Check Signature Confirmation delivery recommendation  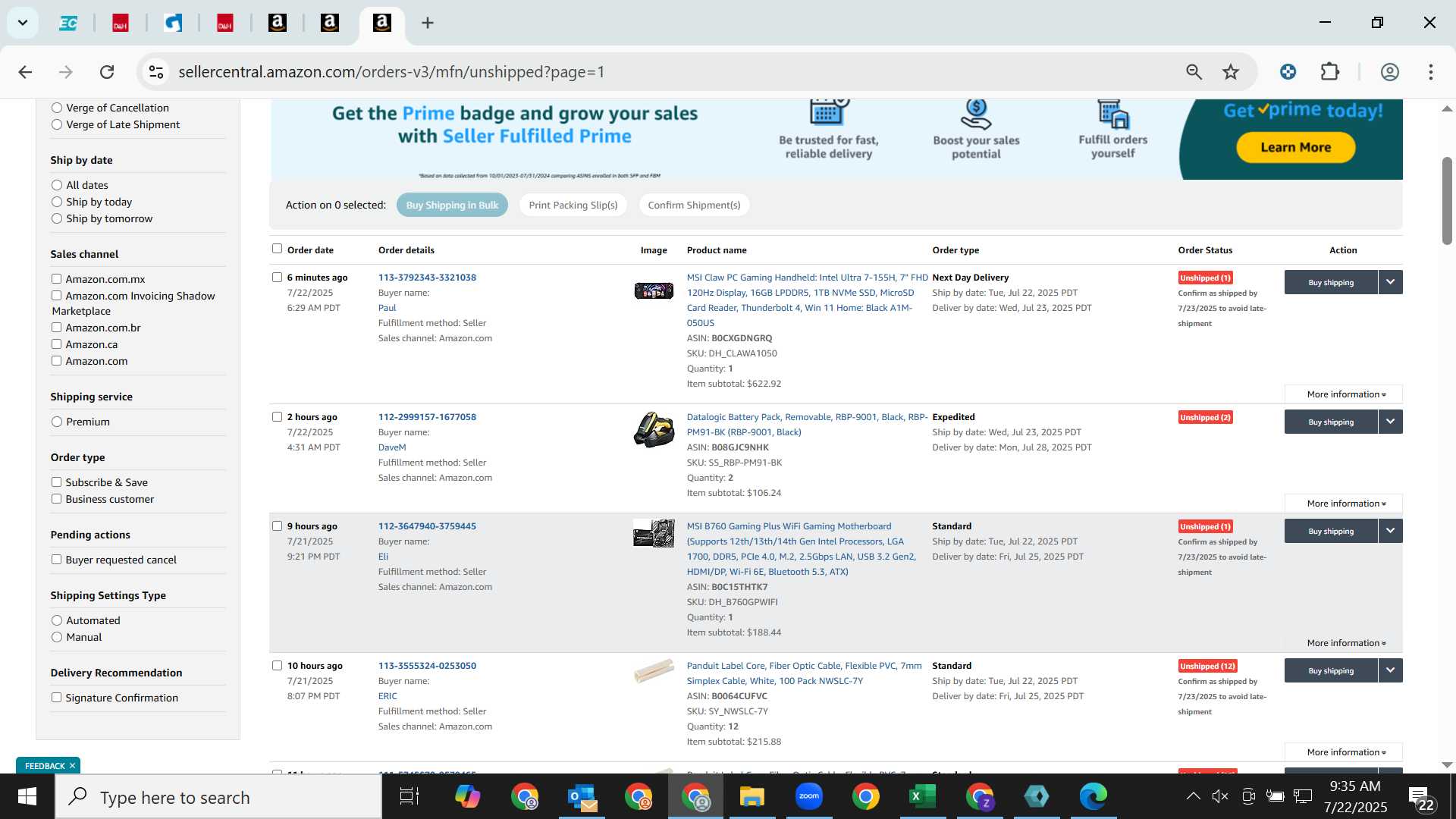click(x=56, y=698)
